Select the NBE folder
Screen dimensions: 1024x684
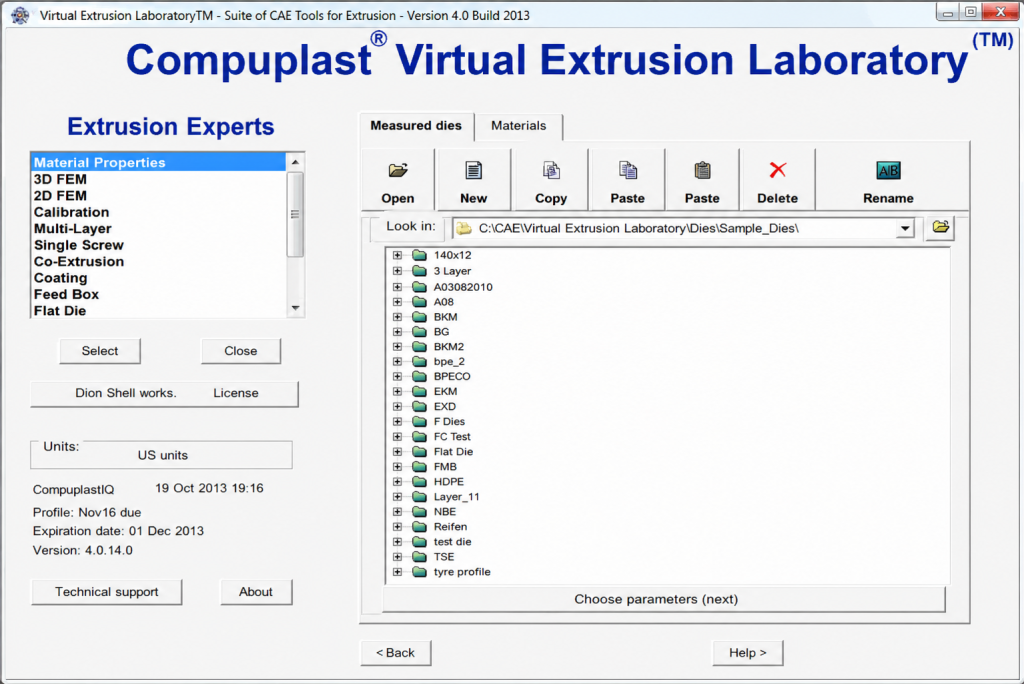pyautogui.click(x=445, y=512)
